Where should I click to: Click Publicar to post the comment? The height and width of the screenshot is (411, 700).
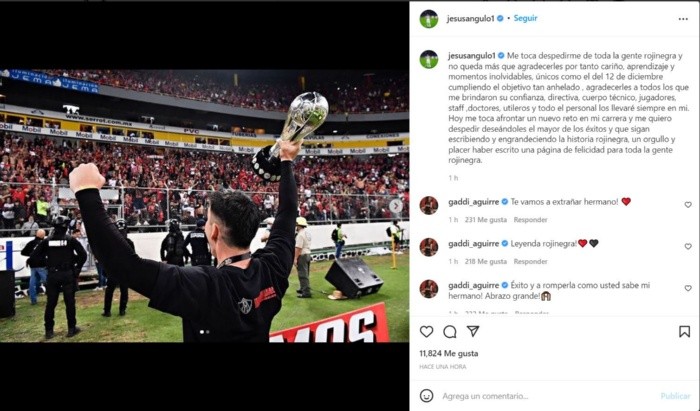[675, 396]
